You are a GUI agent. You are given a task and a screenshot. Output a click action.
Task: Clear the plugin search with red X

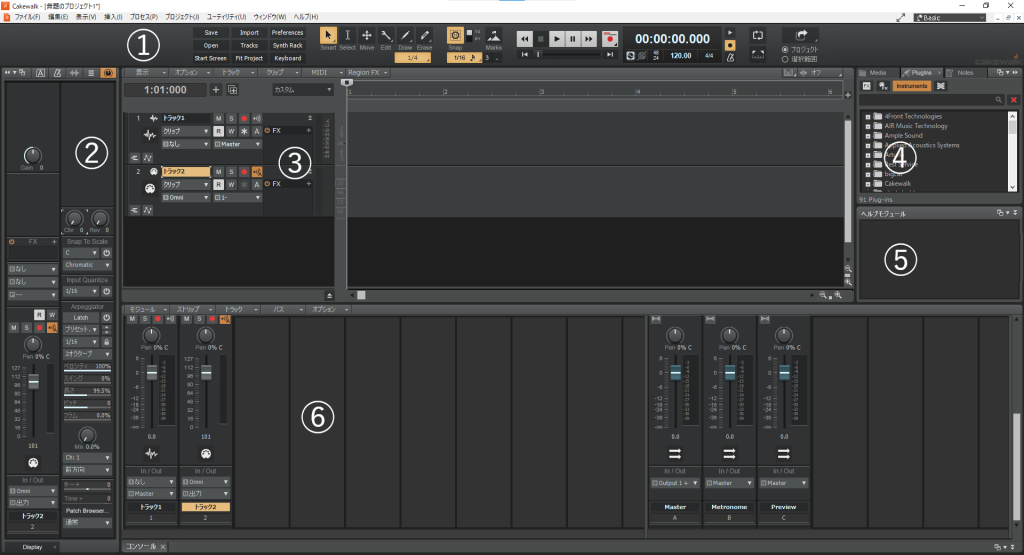tap(1014, 100)
